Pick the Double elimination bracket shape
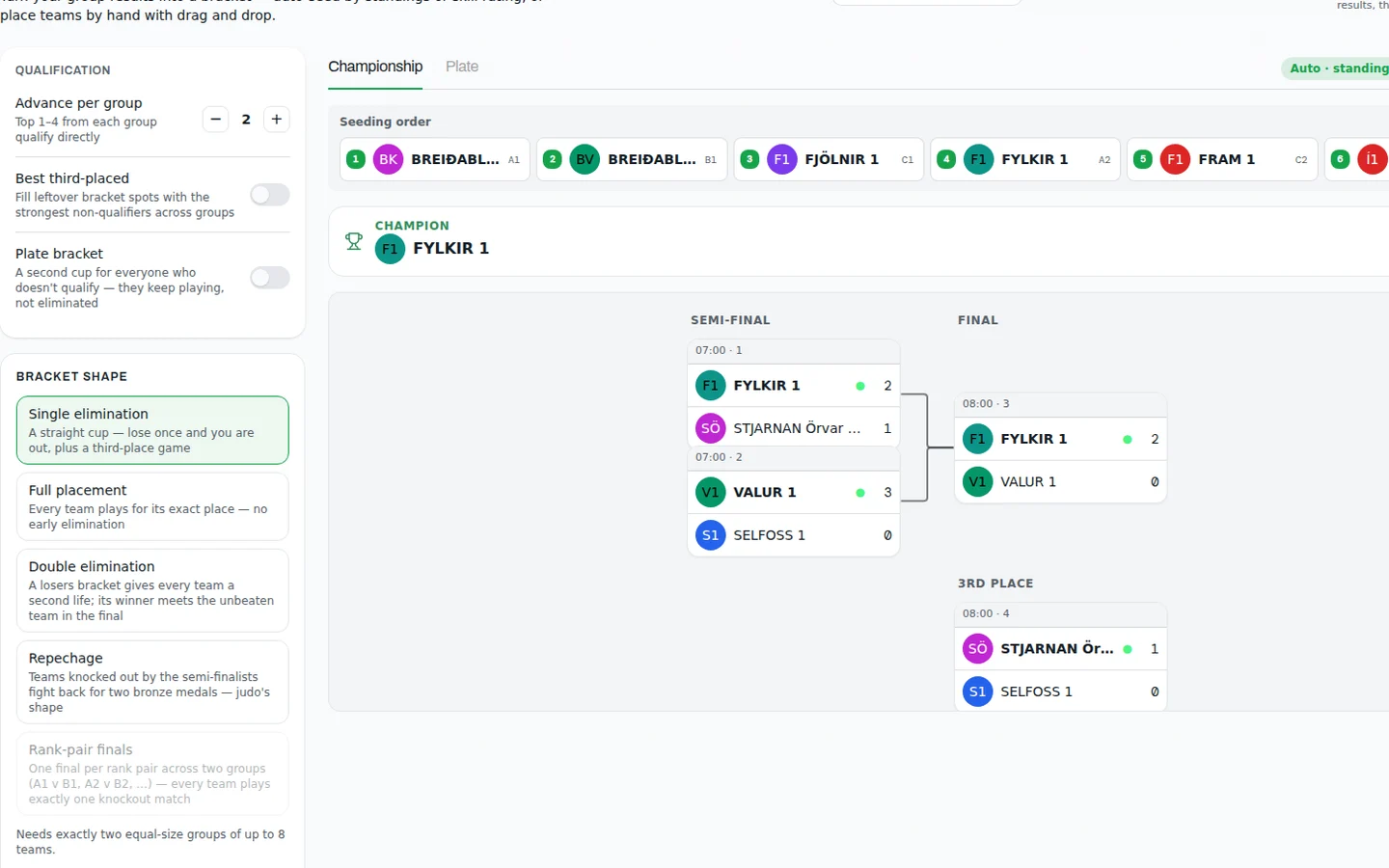 [152, 590]
